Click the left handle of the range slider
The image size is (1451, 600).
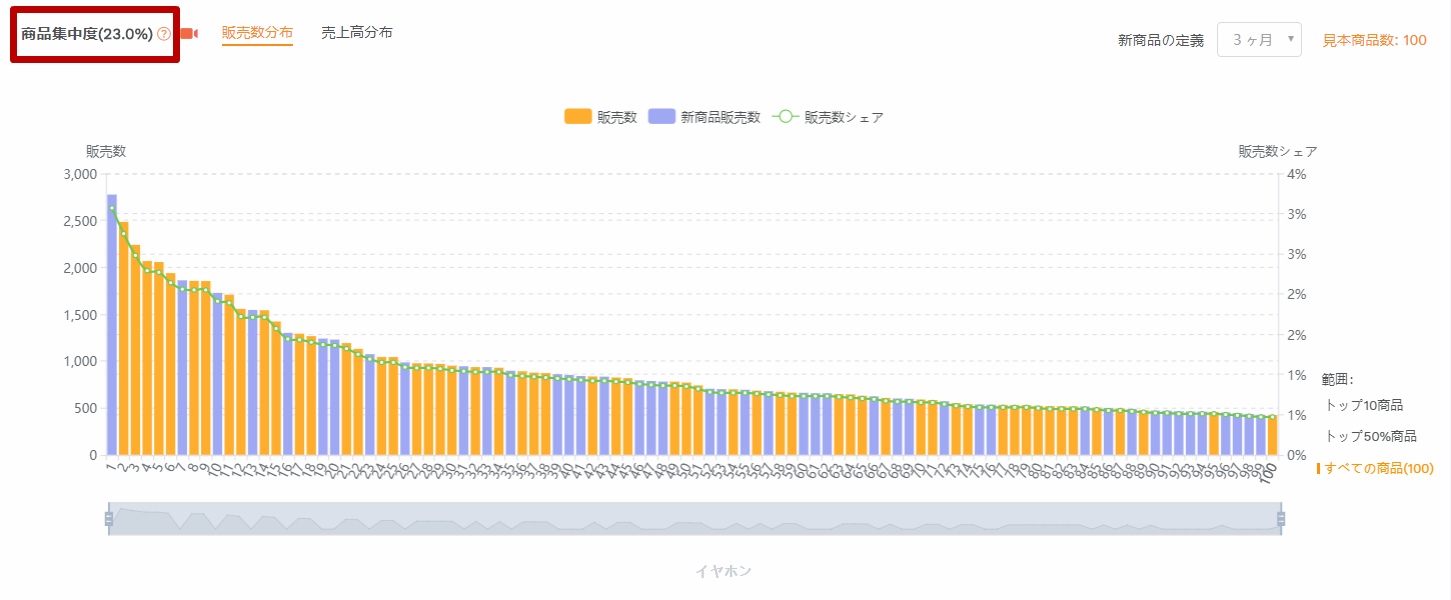pos(109,518)
